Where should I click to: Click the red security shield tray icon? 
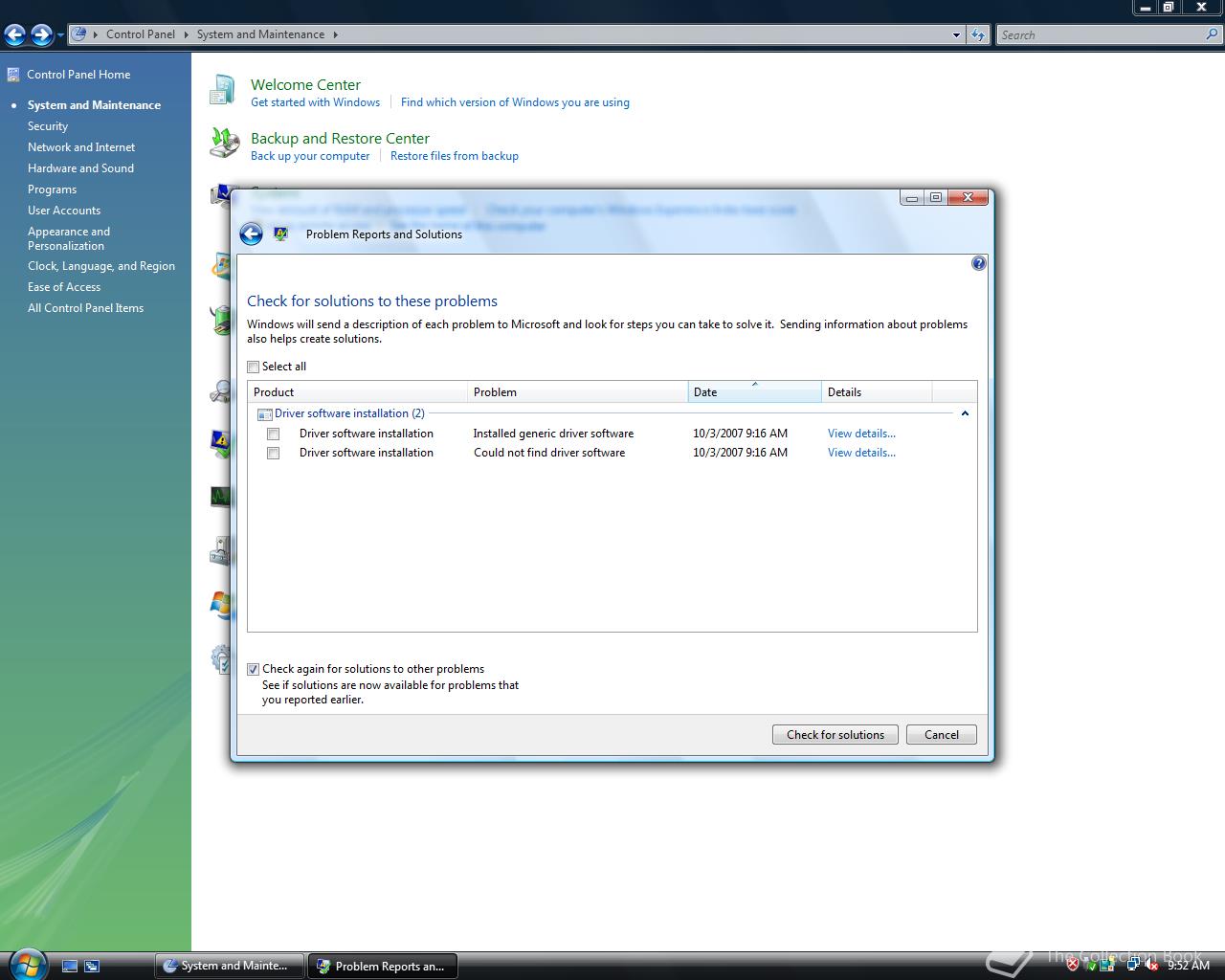[x=1073, y=966]
